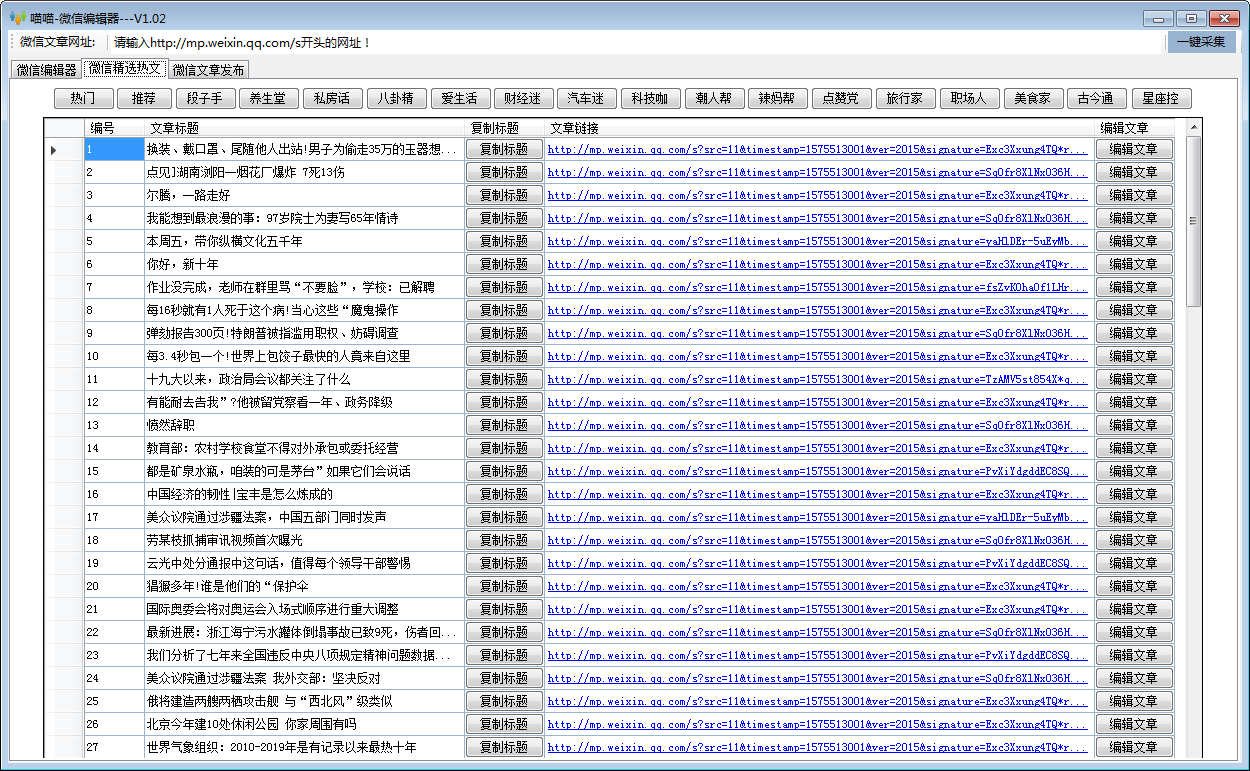This screenshot has height=771, width=1250.
Task: Click the 编号 column header
Action: [x=114, y=128]
